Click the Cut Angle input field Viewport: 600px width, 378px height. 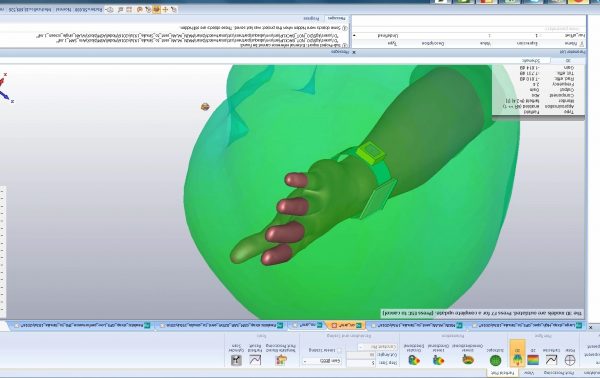click(361, 355)
